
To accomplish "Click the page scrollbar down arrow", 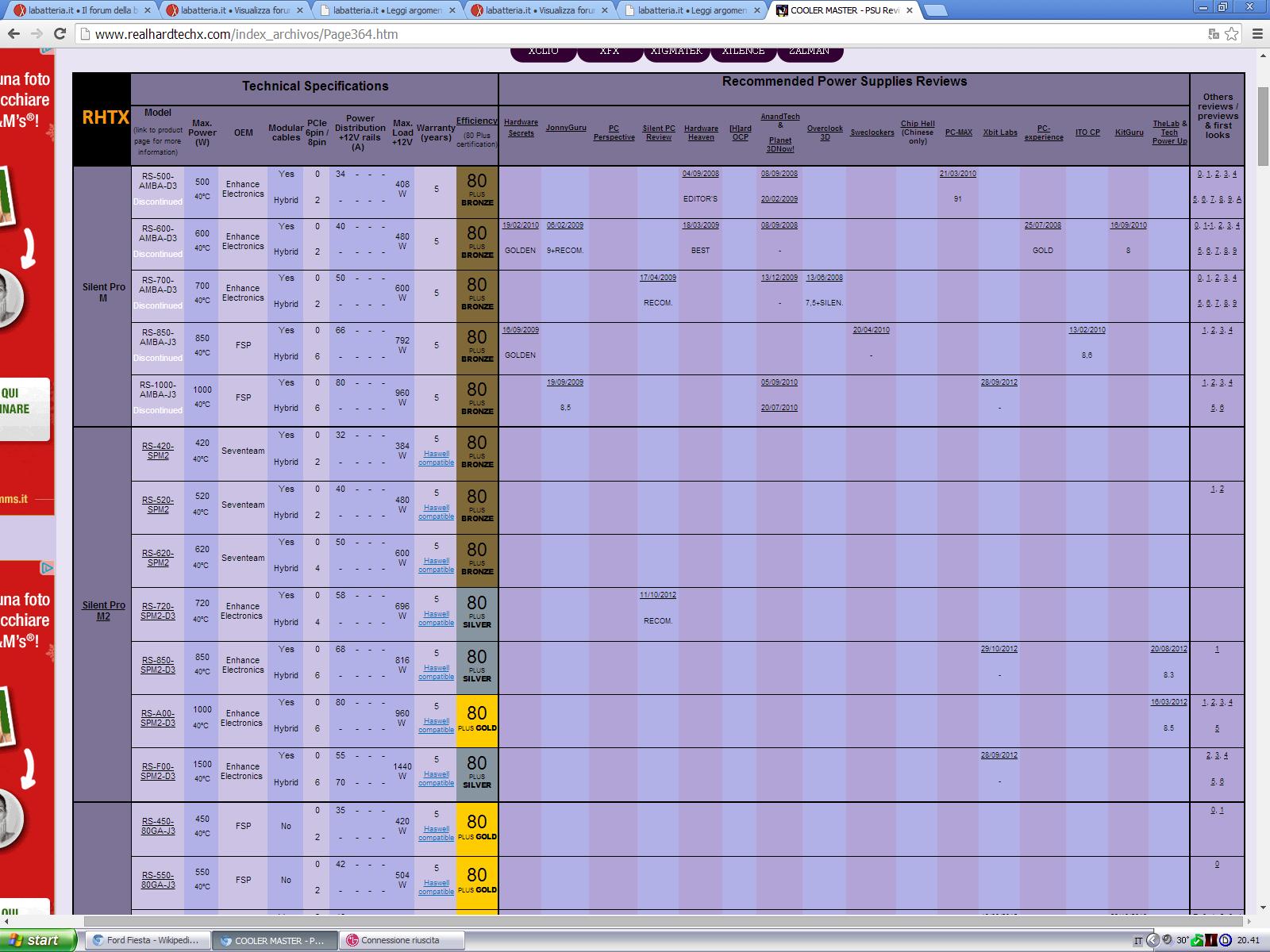I will pos(1262,908).
